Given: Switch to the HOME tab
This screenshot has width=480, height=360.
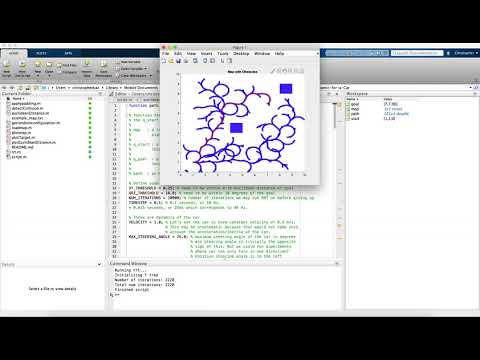Looking at the screenshot, I should pyautogui.click(x=14, y=53).
